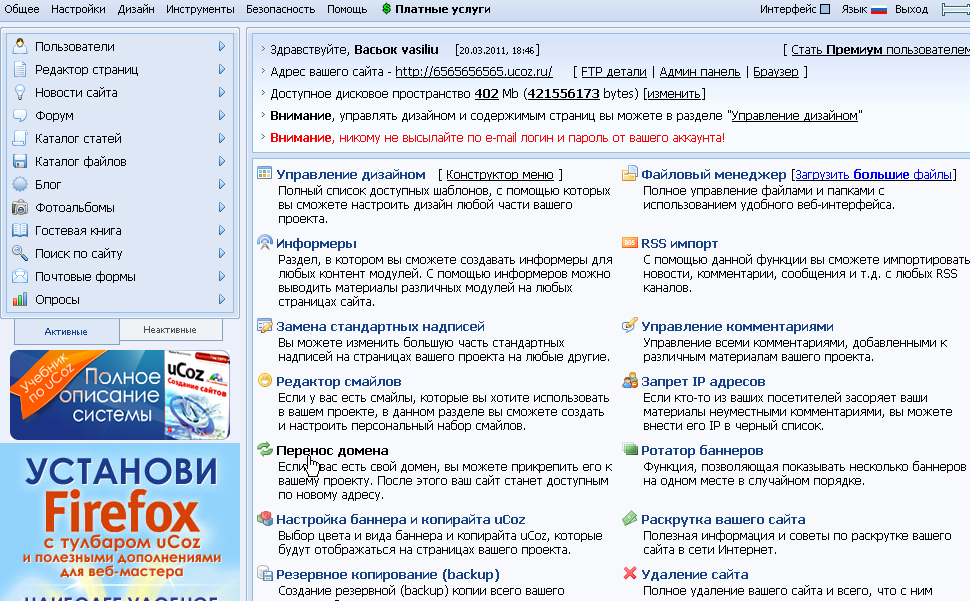
Task: Click the Опросы bar chart icon in sidebar
Action: [20, 300]
